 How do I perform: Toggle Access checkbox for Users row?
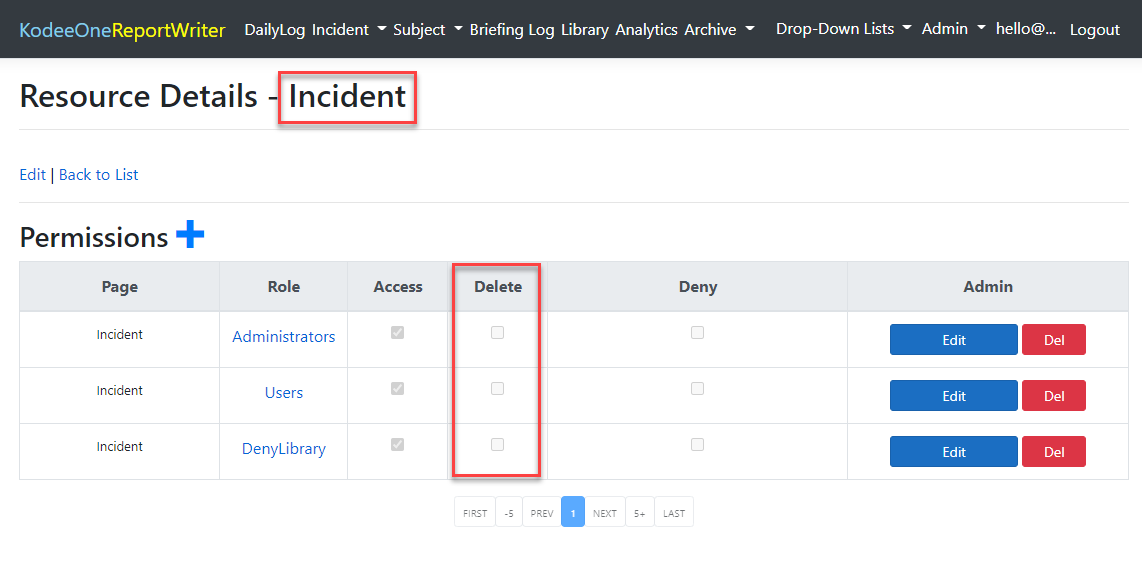(397, 389)
